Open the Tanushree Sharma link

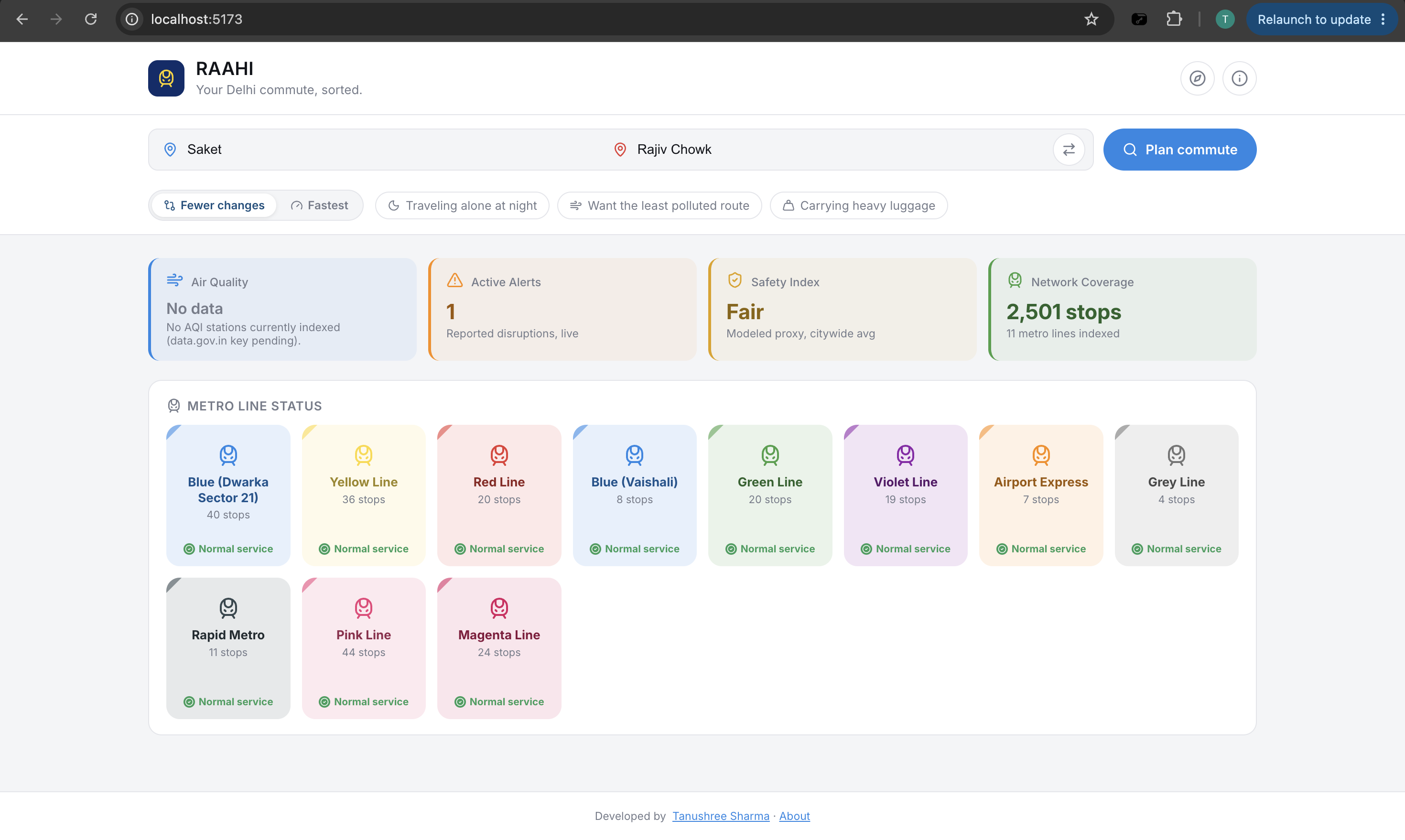(721, 816)
